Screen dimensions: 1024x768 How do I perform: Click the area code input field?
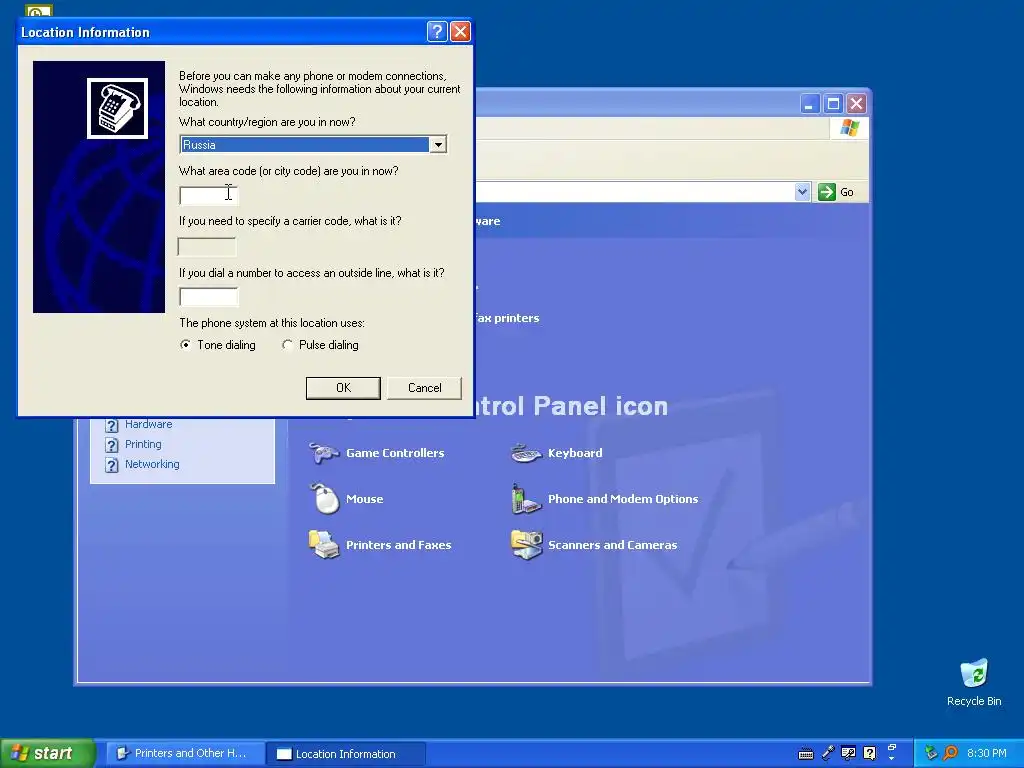[209, 195]
